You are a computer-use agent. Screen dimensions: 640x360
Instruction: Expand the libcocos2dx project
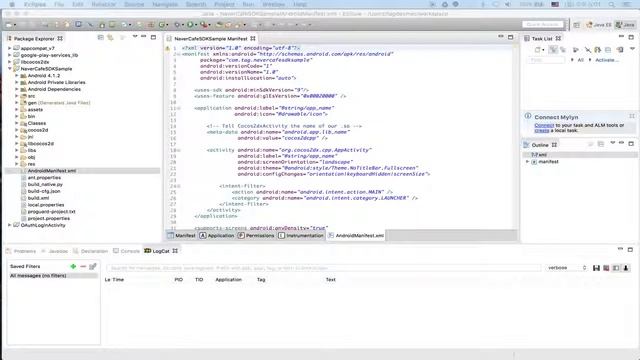pos(10,62)
